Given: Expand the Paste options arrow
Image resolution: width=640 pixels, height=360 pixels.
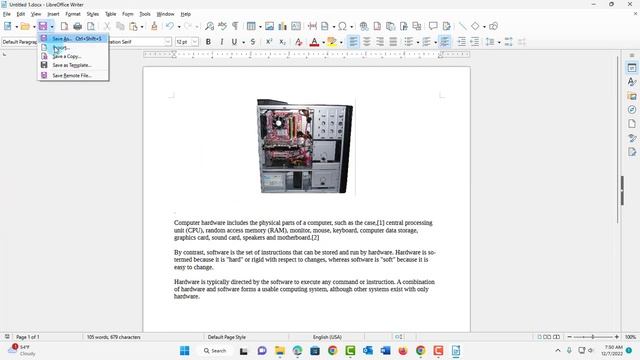Looking at the screenshot, I should (x=142, y=27).
